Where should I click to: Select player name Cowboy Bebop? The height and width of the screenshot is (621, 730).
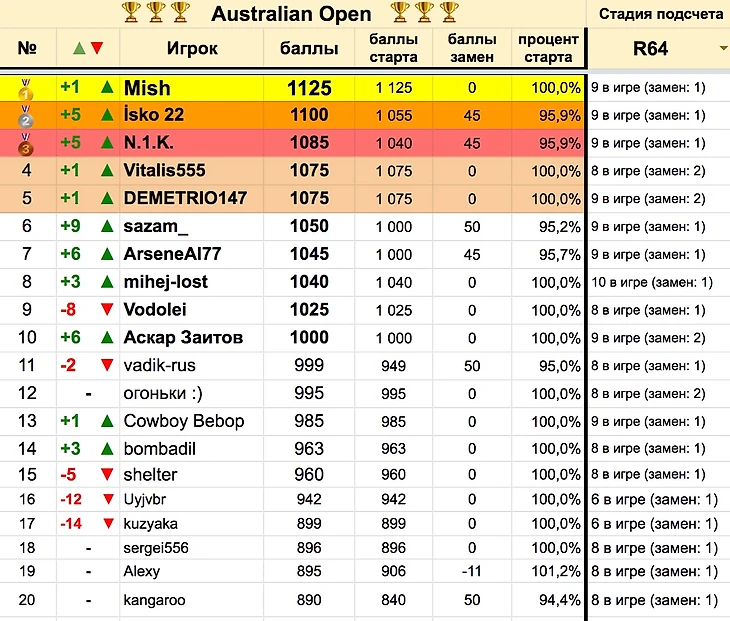click(183, 421)
